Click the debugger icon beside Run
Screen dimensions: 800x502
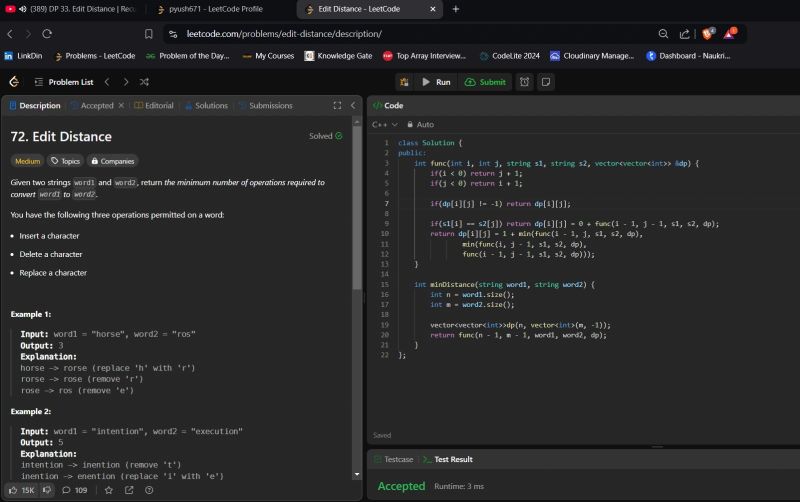[404, 82]
